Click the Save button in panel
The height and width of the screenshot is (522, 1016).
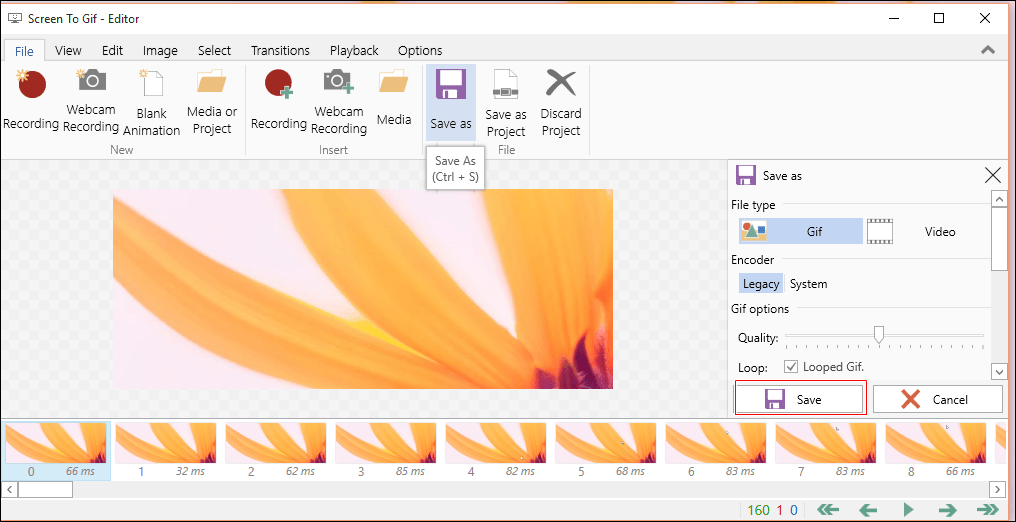pyautogui.click(x=800, y=400)
